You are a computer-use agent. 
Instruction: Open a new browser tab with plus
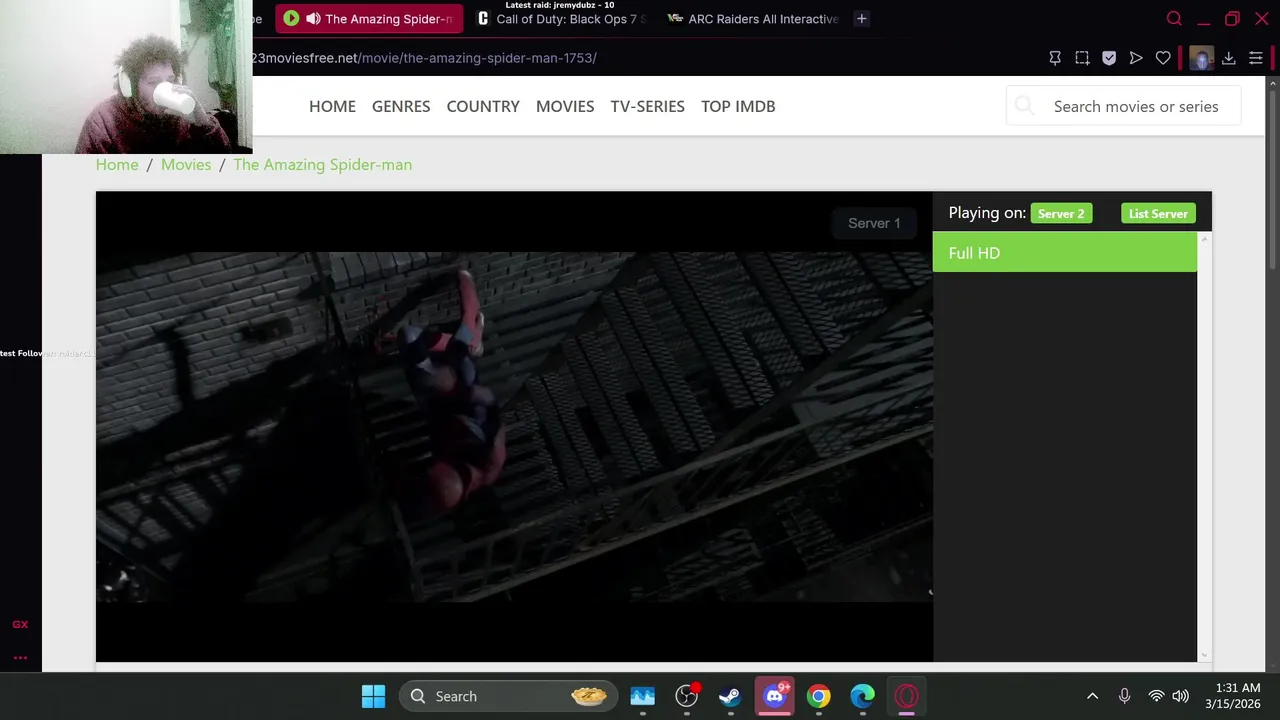click(861, 18)
